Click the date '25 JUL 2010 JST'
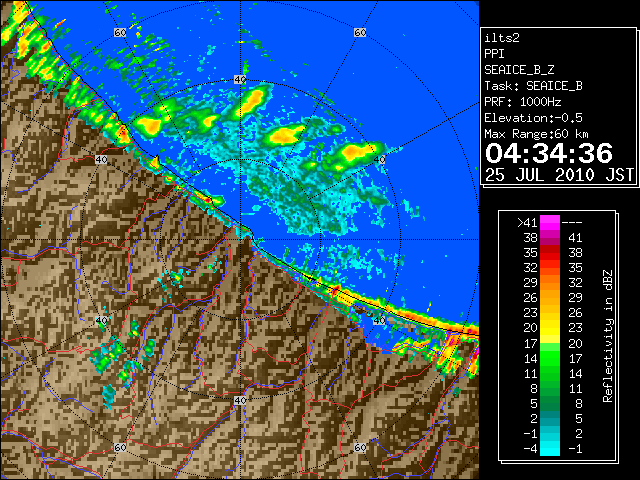Screen dimensions: 640x480 pyautogui.click(x=559, y=175)
